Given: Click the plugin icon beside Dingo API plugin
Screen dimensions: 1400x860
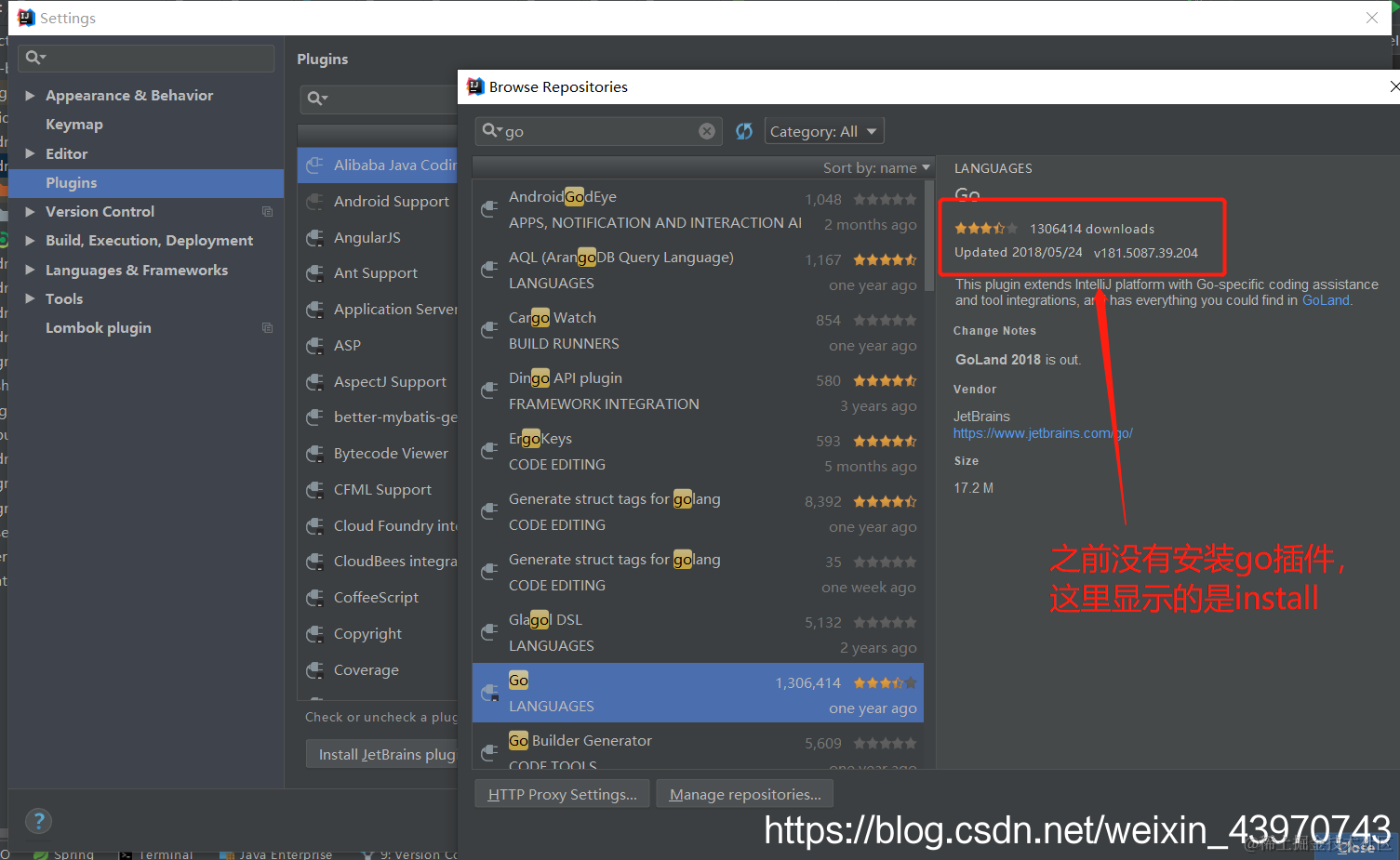Looking at the screenshot, I should (489, 391).
